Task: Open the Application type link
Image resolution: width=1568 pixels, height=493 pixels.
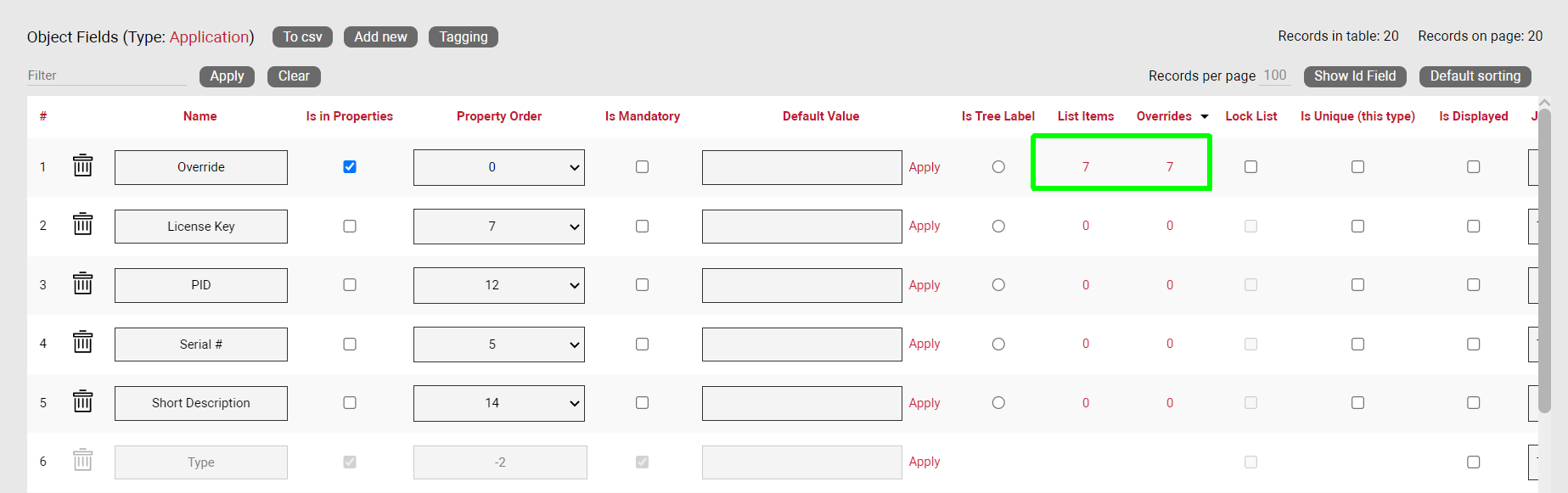Action: [209, 37]
